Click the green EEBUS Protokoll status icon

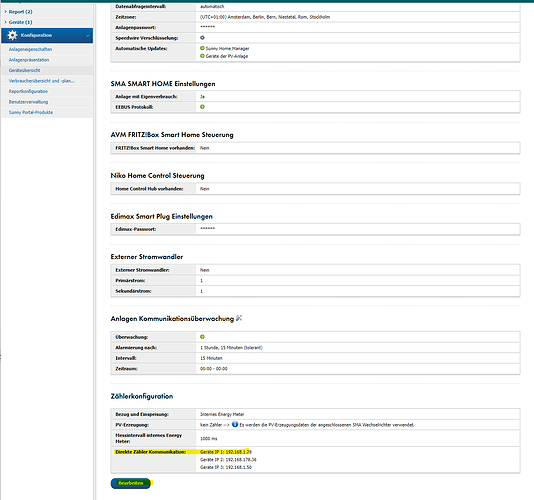202,107
